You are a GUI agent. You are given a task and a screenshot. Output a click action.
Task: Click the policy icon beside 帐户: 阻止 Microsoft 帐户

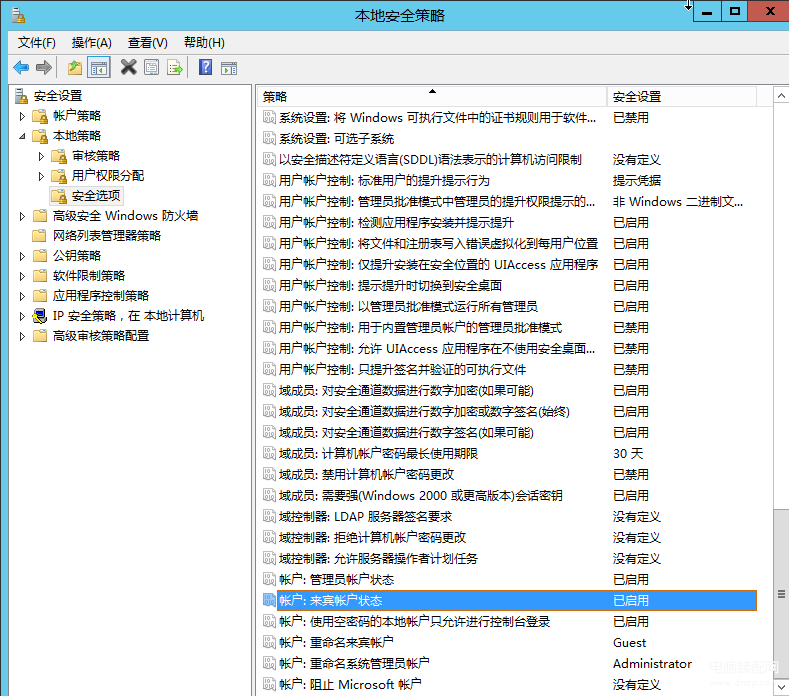tap(270, 684)
